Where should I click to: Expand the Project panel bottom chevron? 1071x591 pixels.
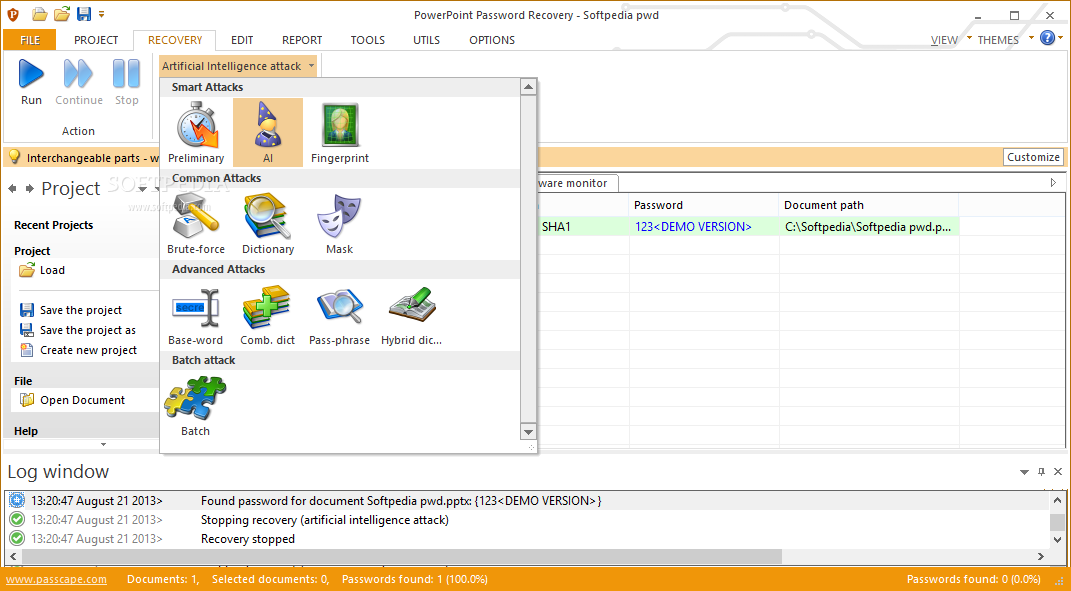pyautogui.click(x=104, y=445)
